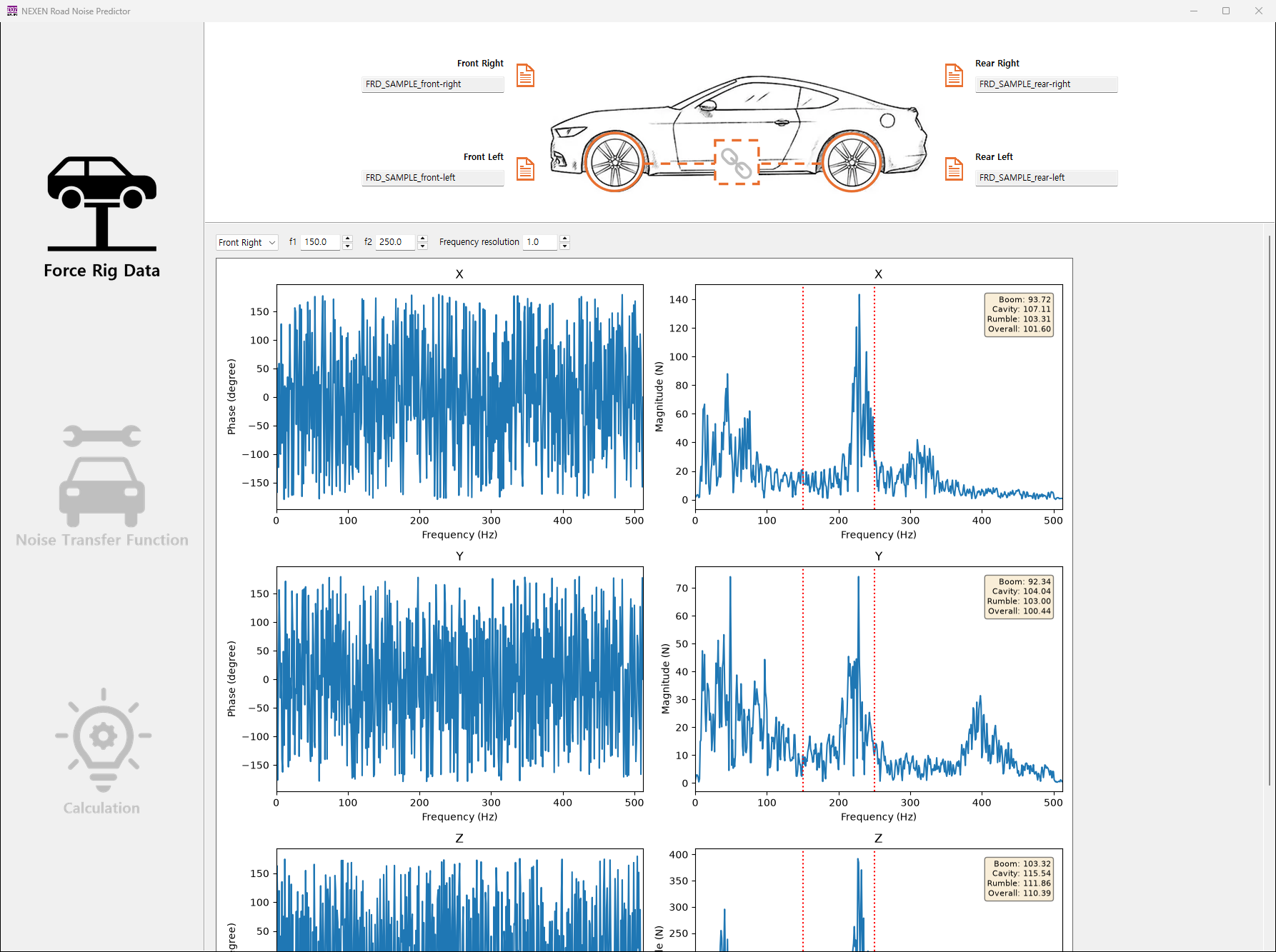Viewport: 1276px width, 952px height.
Task: Open the Front Right wheel position dropdown
Action: click(246, 242)
